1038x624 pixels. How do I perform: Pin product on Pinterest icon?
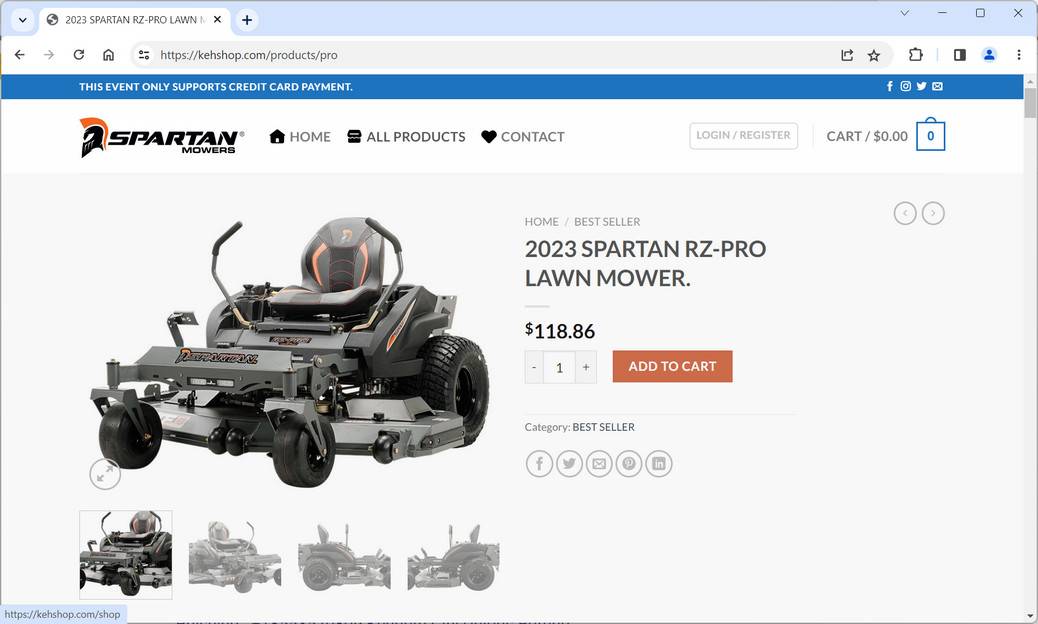tap(629, 464)
